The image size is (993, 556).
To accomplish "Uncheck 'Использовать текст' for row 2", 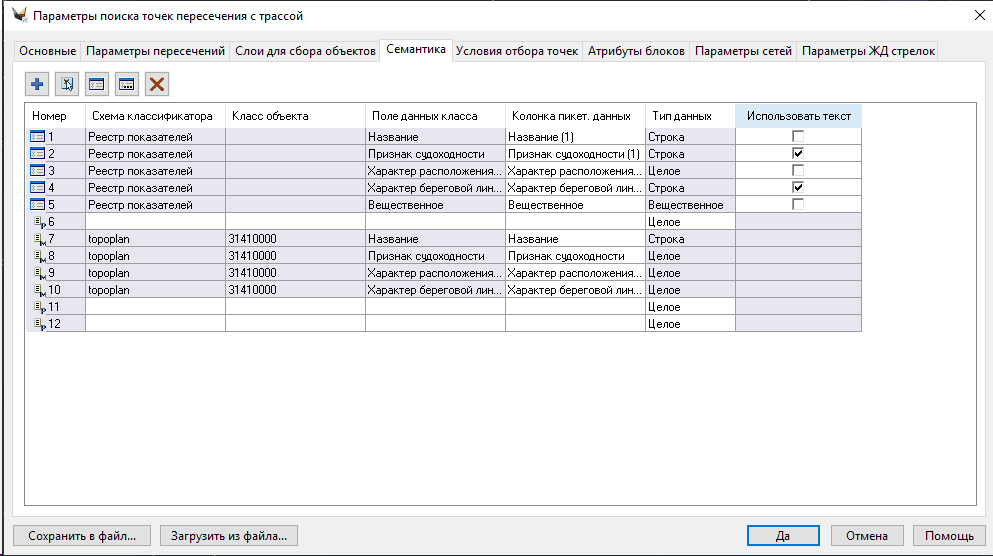I will coord(798,153).
